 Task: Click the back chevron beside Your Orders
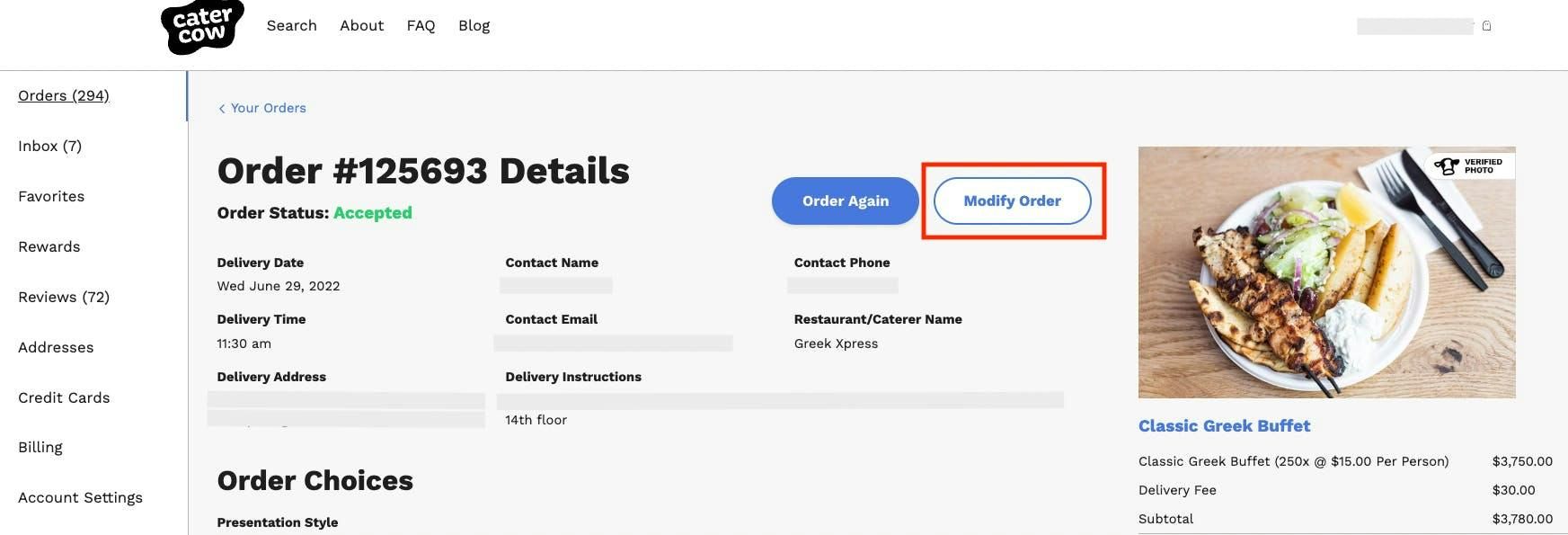[221, 107]
